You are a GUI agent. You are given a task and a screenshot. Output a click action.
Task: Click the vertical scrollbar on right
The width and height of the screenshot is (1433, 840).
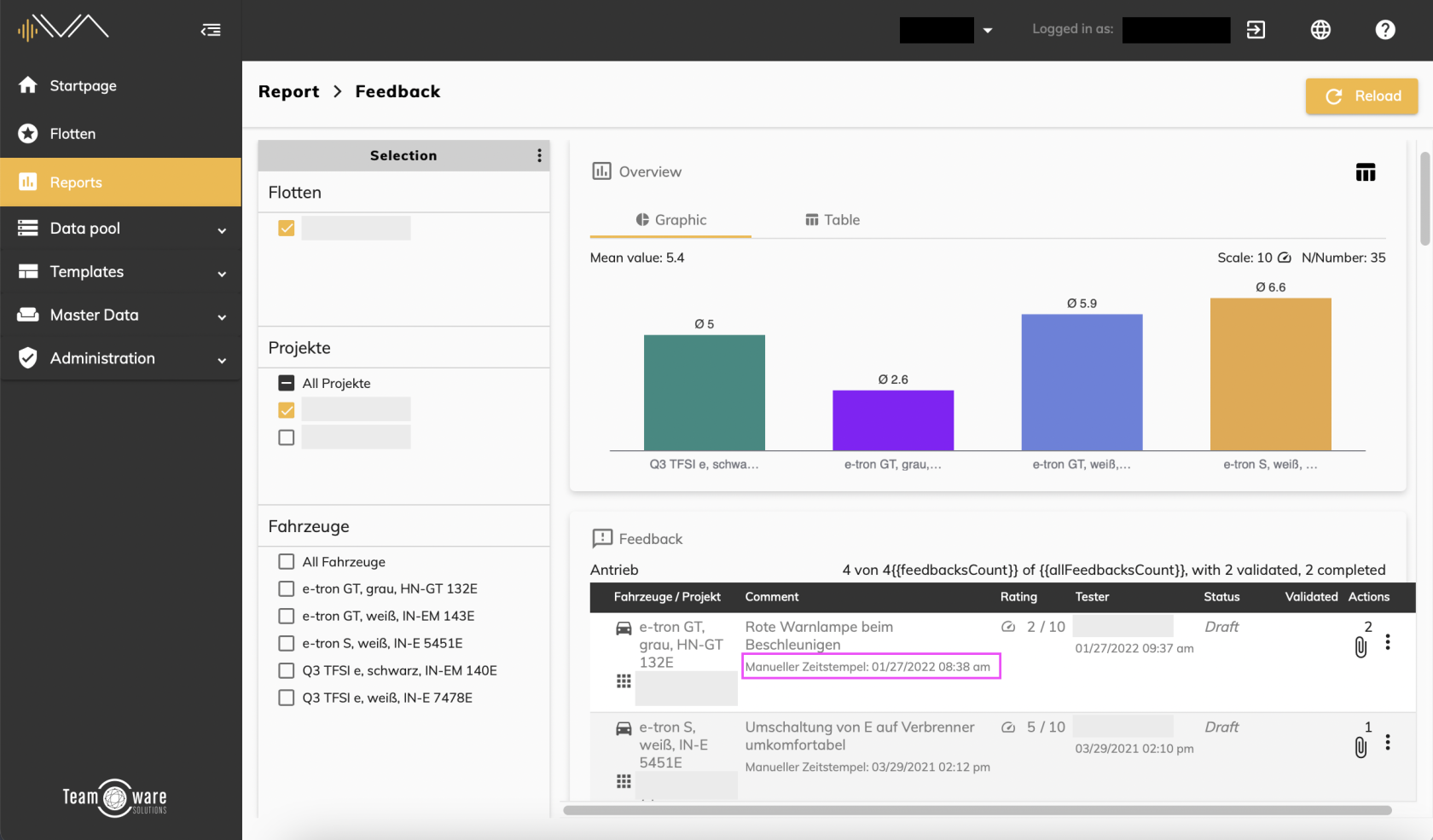(1424, 199)
